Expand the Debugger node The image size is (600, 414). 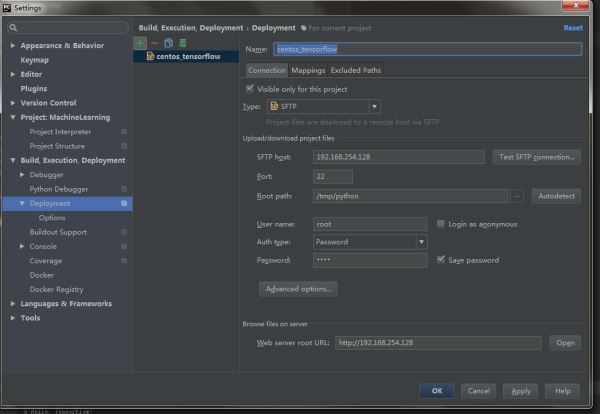pyautogui.click(x=22, y=174)
